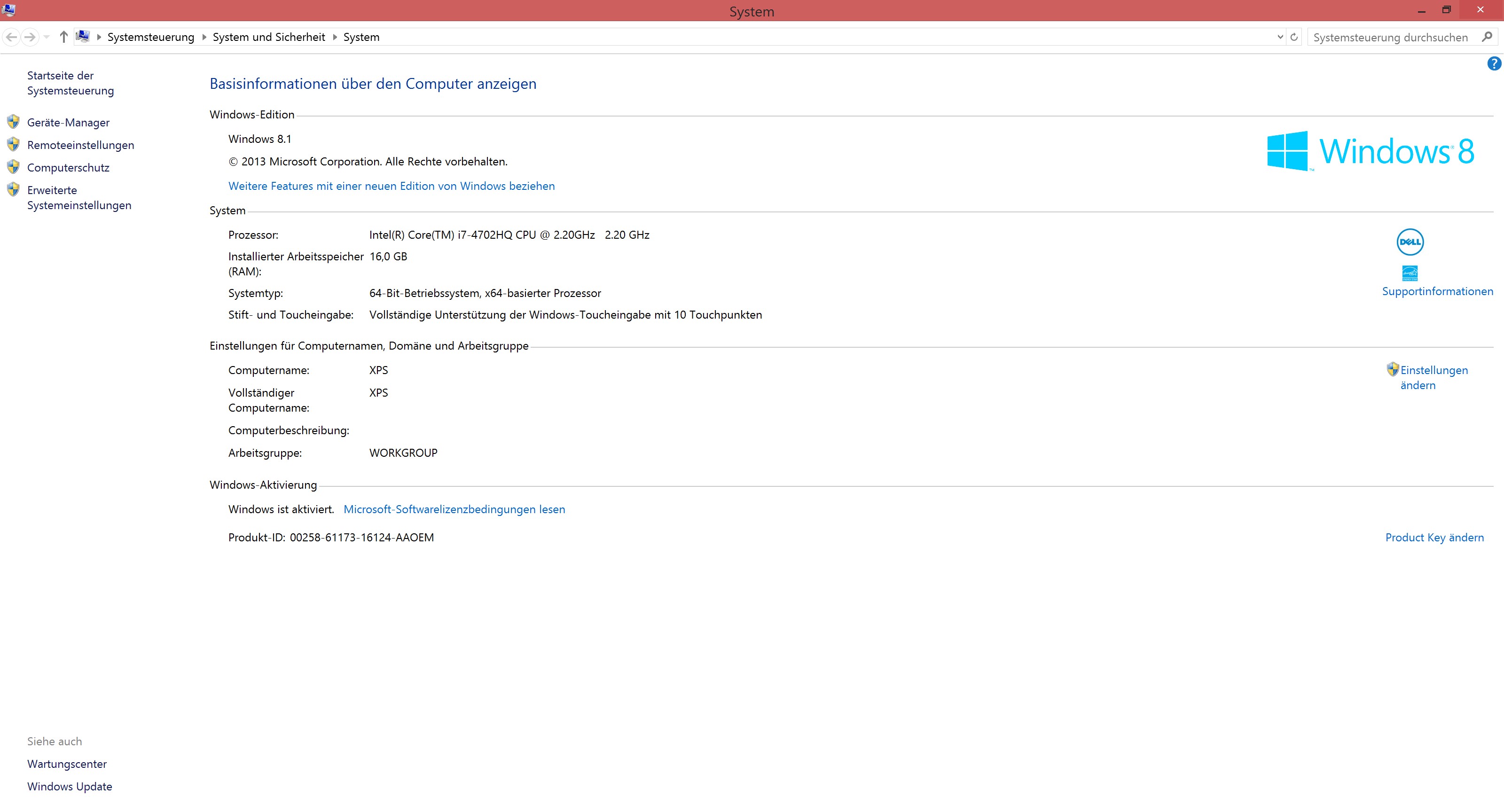Image resolution: width=1504 pixels, height=812 pixels.
Task: Select the Systemsteuerung breadcrumb item
Action: coord(150,37)
